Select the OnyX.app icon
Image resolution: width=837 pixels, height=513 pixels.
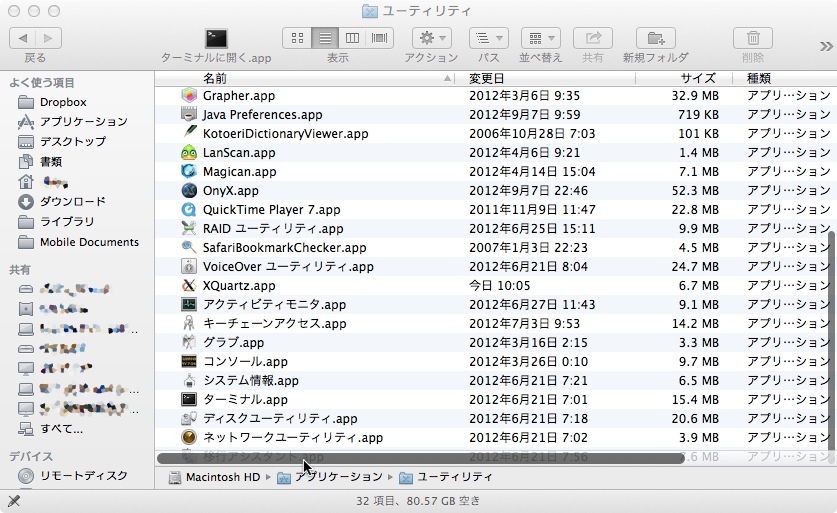(190, 191)
